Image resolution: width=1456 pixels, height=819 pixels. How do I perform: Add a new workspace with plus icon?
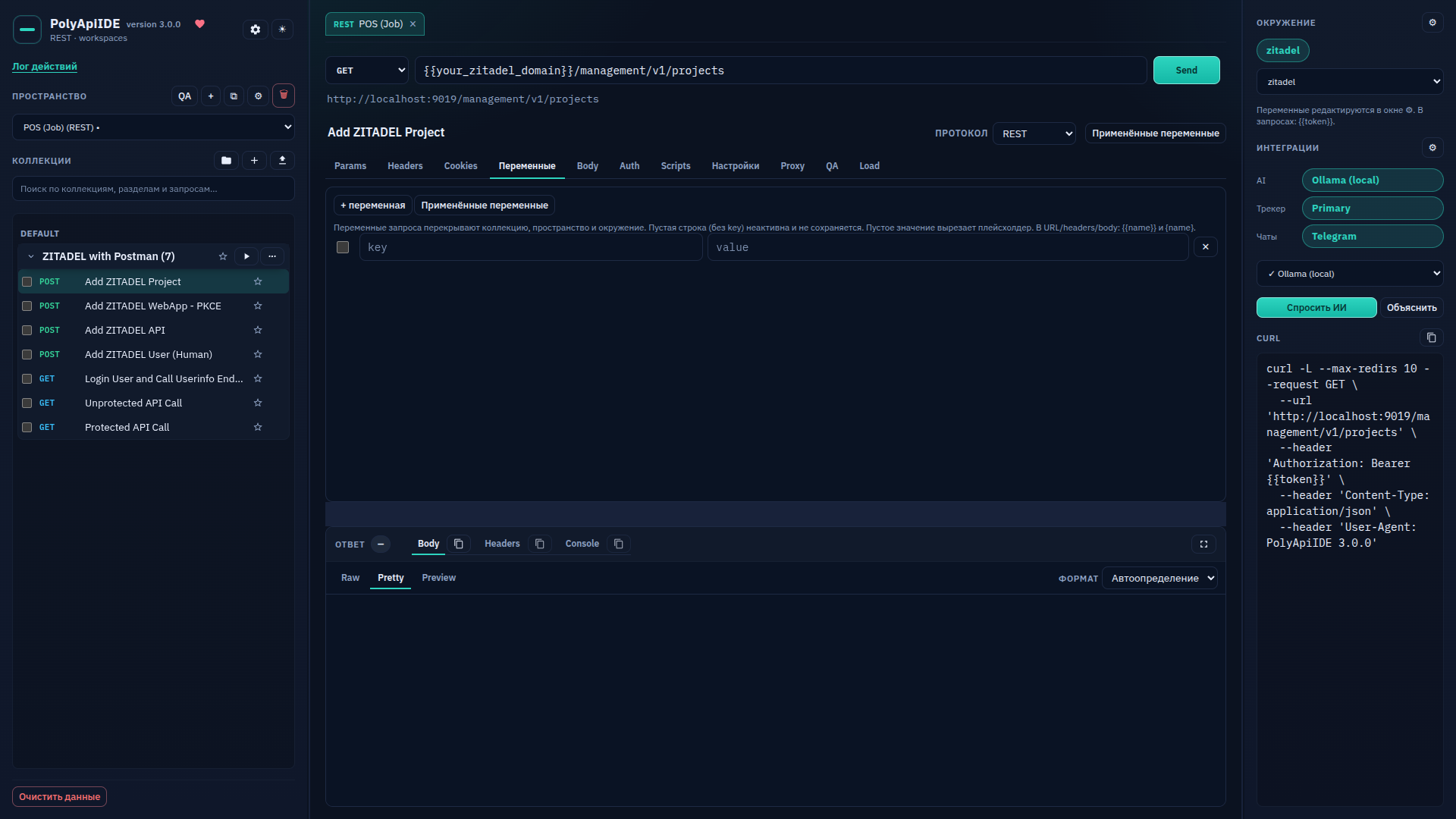click(x=211, y=96)
